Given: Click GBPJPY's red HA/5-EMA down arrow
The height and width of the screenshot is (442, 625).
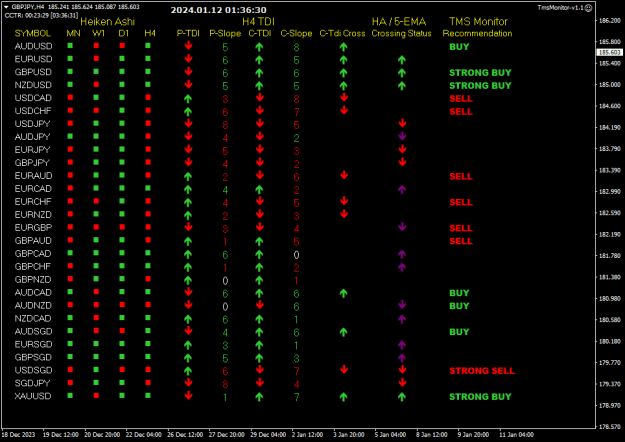Looking at the screenshot, I should click(402, 162).
